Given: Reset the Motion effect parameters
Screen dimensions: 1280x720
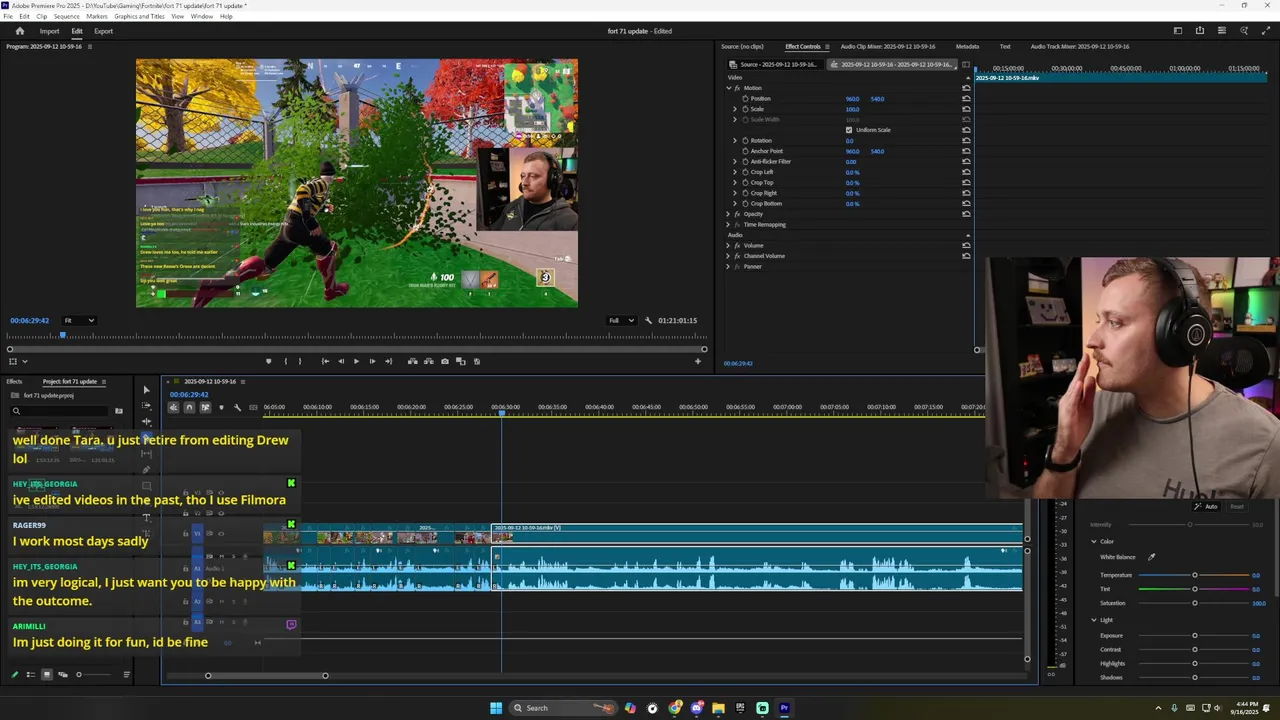Looking at the screenshot, I should (x=966, y=88).
